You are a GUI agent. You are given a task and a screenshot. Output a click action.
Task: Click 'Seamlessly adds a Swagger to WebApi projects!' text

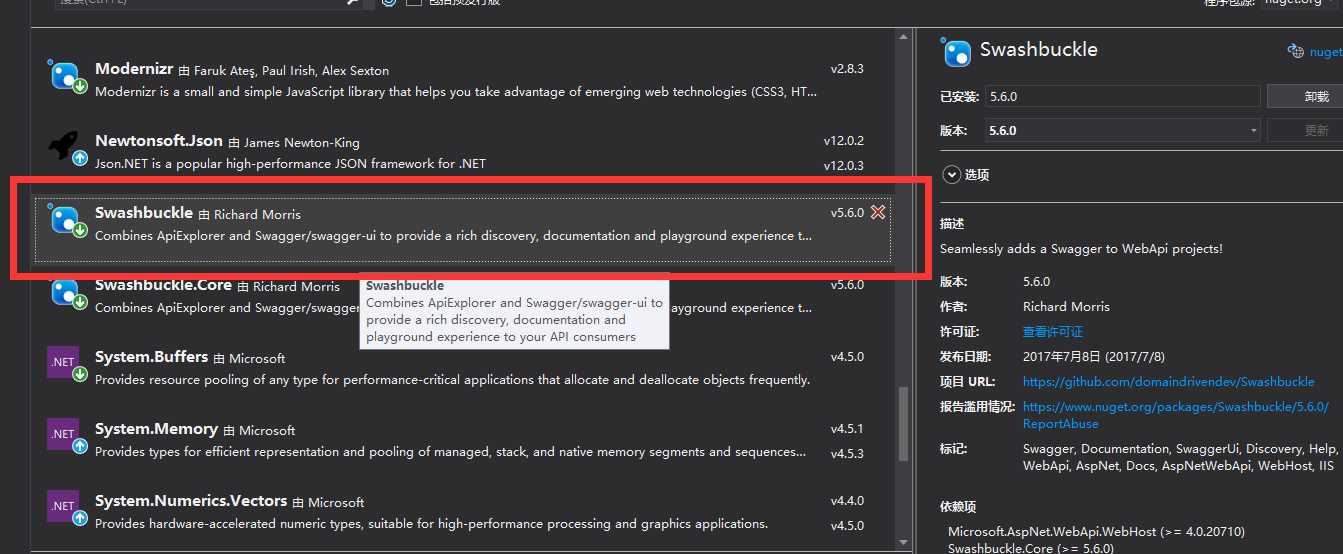pyautogui.click(x=1081, y=248)
